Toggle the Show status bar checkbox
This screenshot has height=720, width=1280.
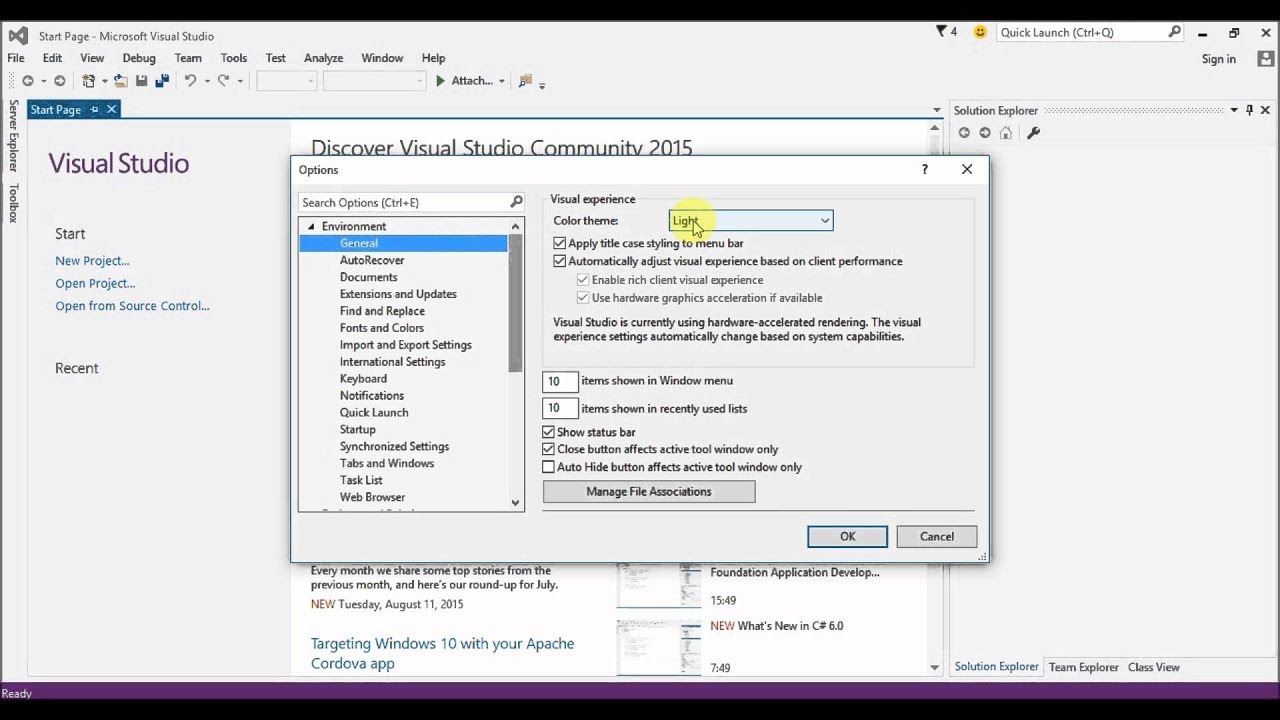click(548, 432)
